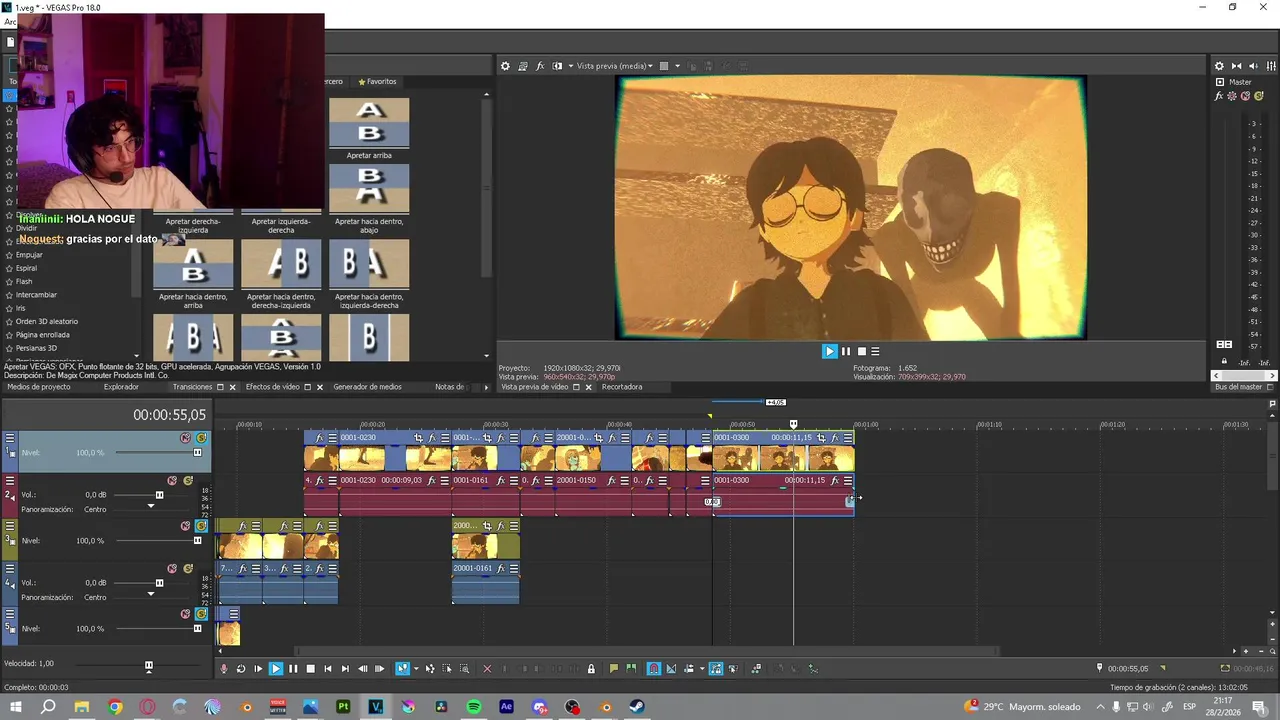
Task: Open the track 1 hamburger menu
Action: point(10,438)
